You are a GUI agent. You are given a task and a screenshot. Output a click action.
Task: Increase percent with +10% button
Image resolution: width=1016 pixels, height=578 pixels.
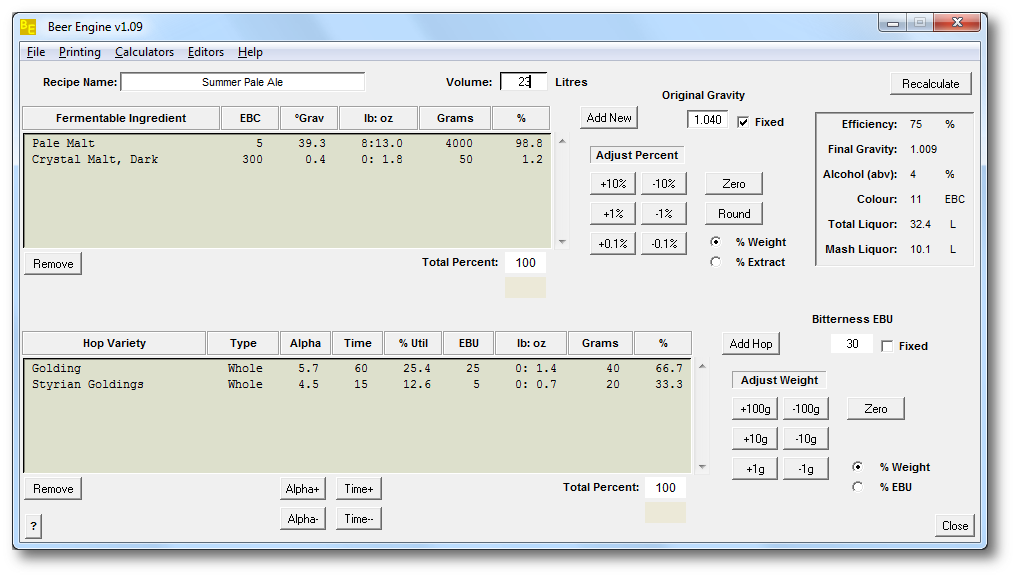[x=613, y=184]
